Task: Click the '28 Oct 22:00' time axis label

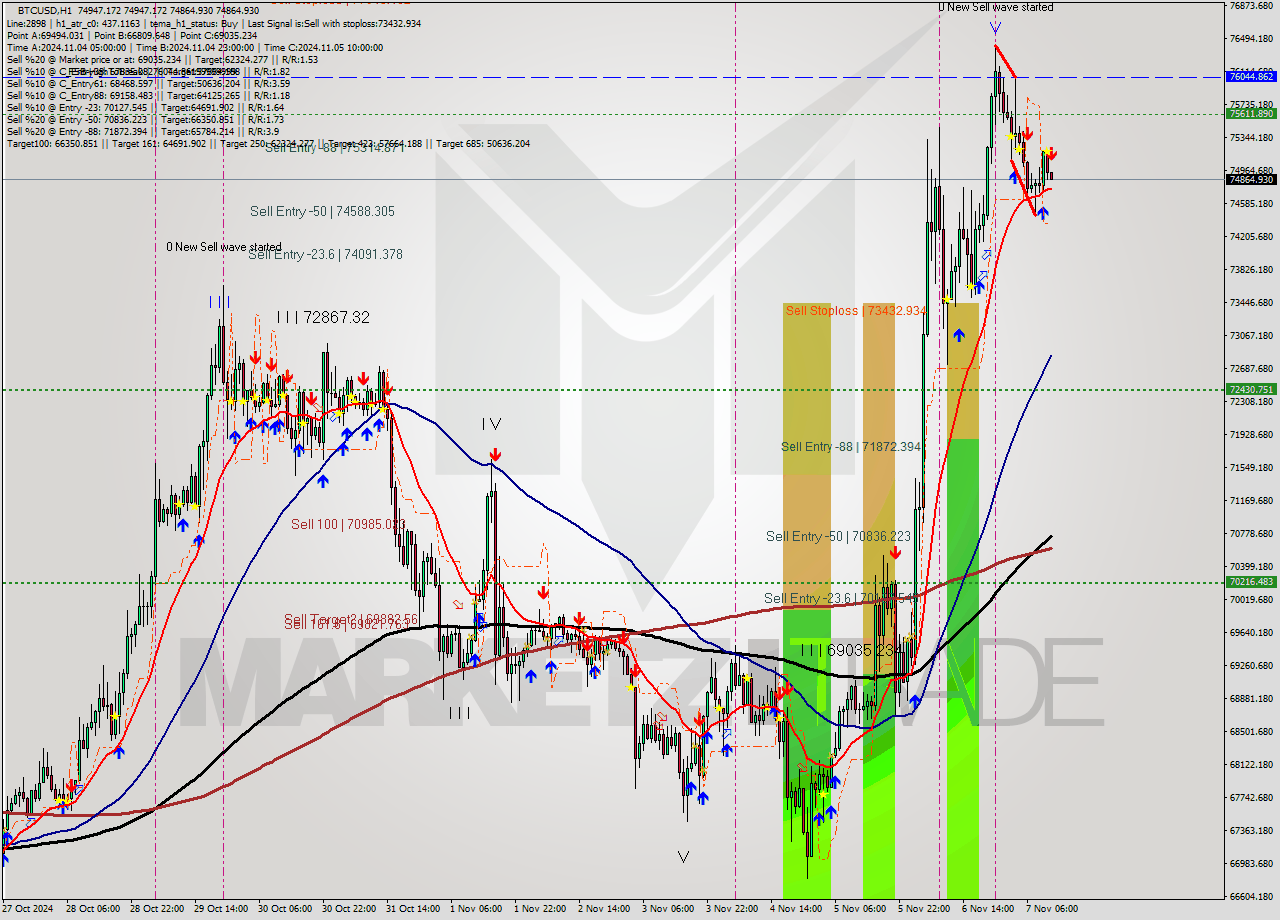Action: point(155,909)
